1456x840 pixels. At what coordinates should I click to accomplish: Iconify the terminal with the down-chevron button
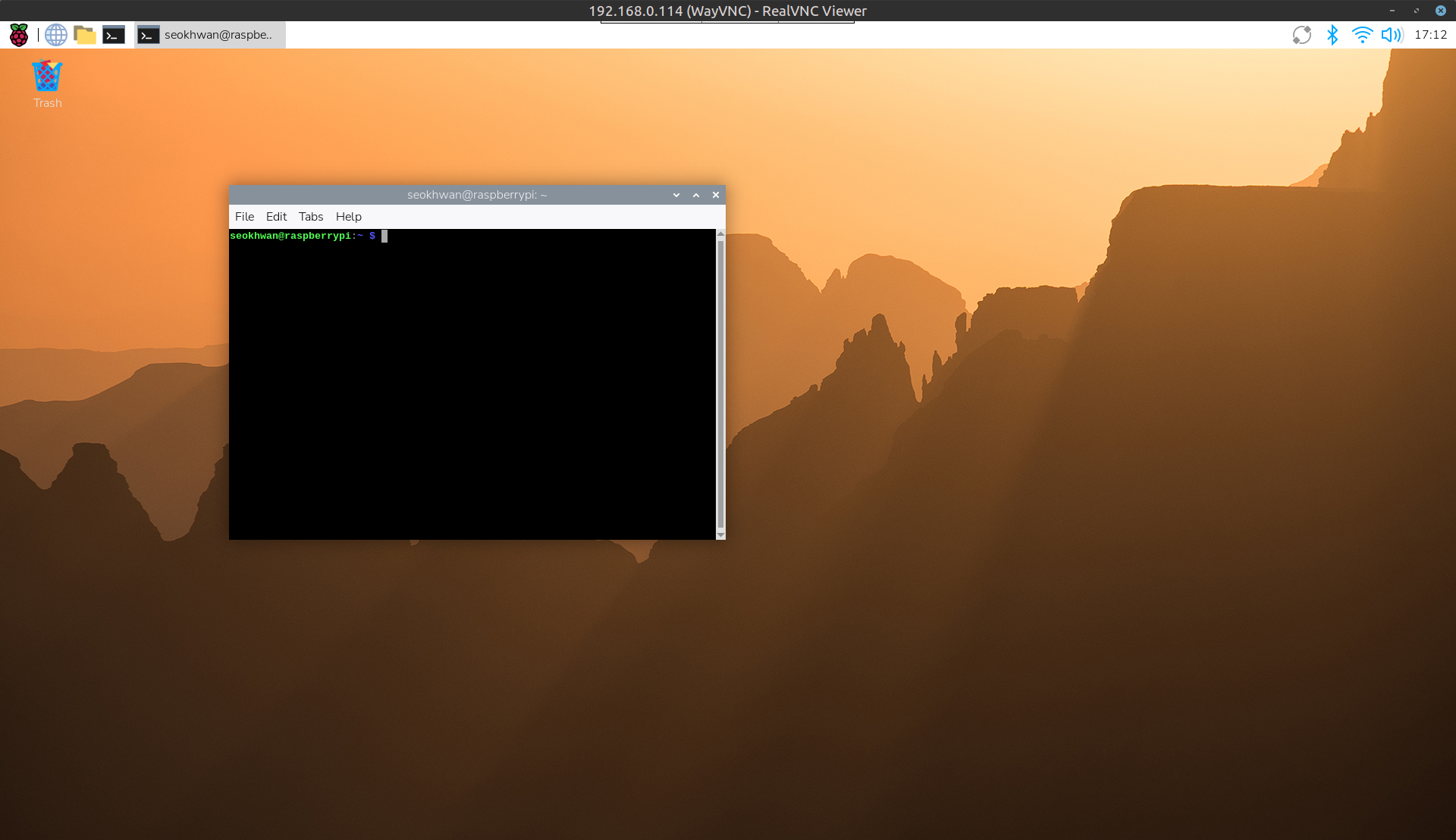pyautogui.click(x=676, y=195)
